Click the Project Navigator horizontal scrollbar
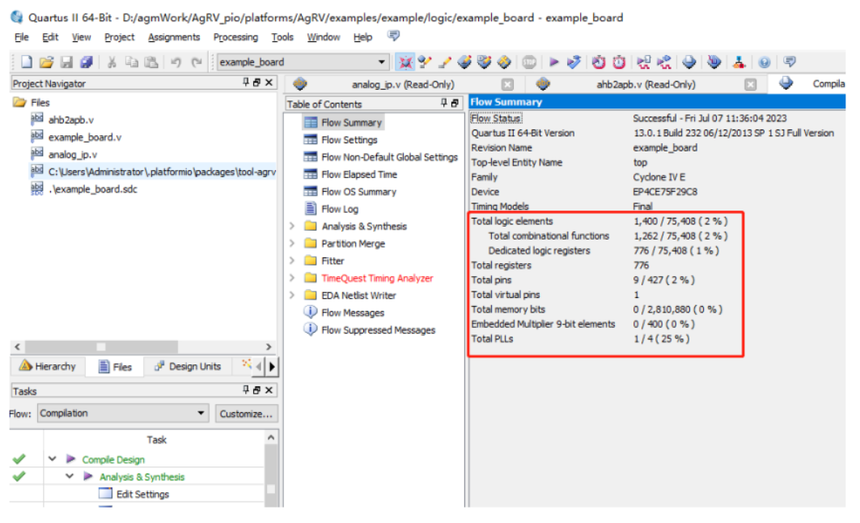This screenshot has width=860, height=523. pyautogui.click(x=101, y=346)
